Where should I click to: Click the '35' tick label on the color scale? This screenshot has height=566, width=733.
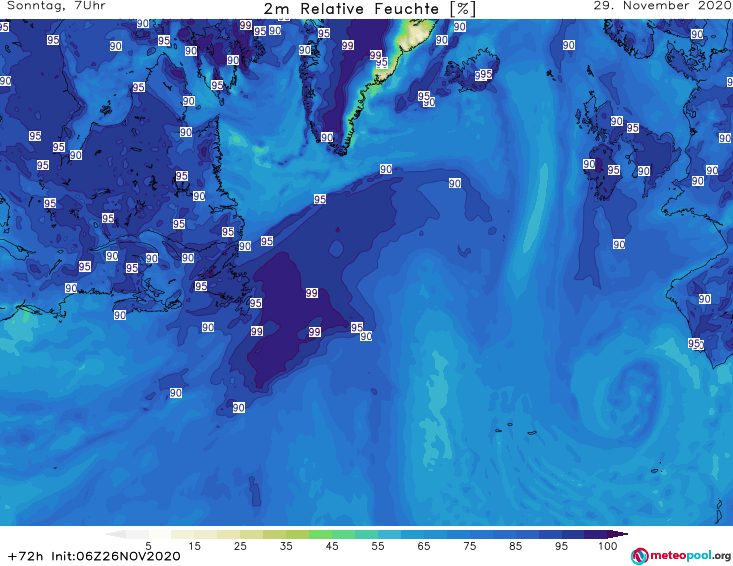[286, 545]
